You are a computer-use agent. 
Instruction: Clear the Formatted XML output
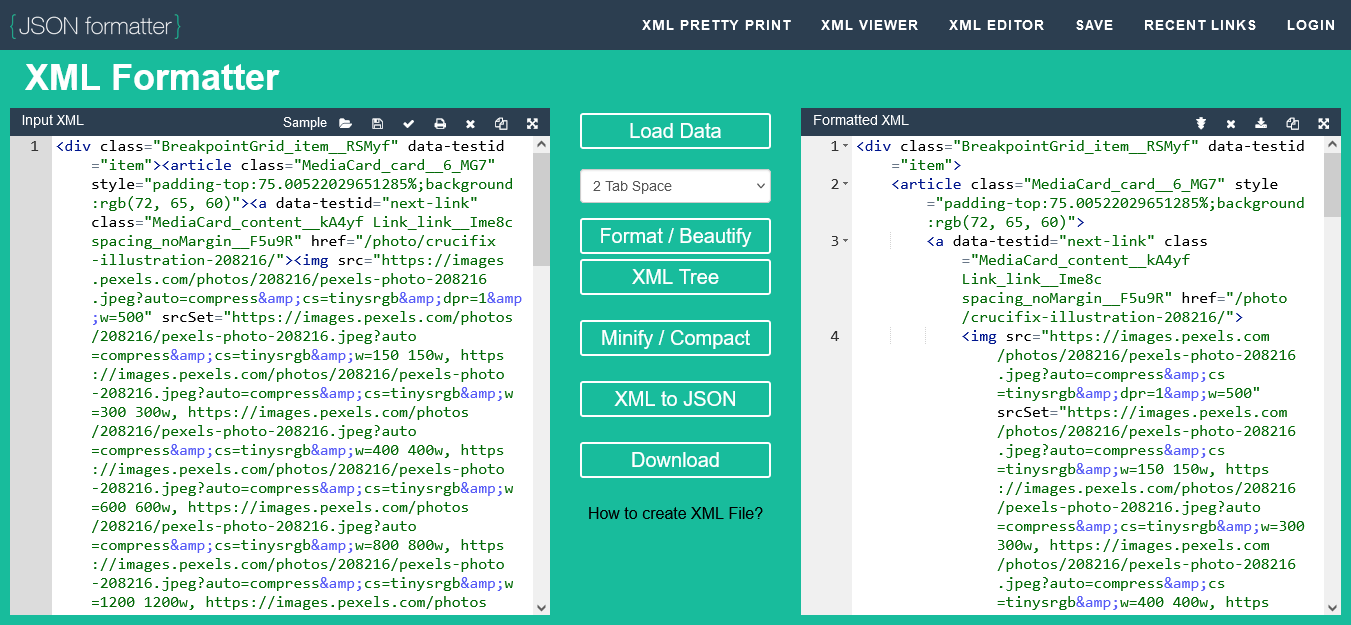tap(1231, 123)
